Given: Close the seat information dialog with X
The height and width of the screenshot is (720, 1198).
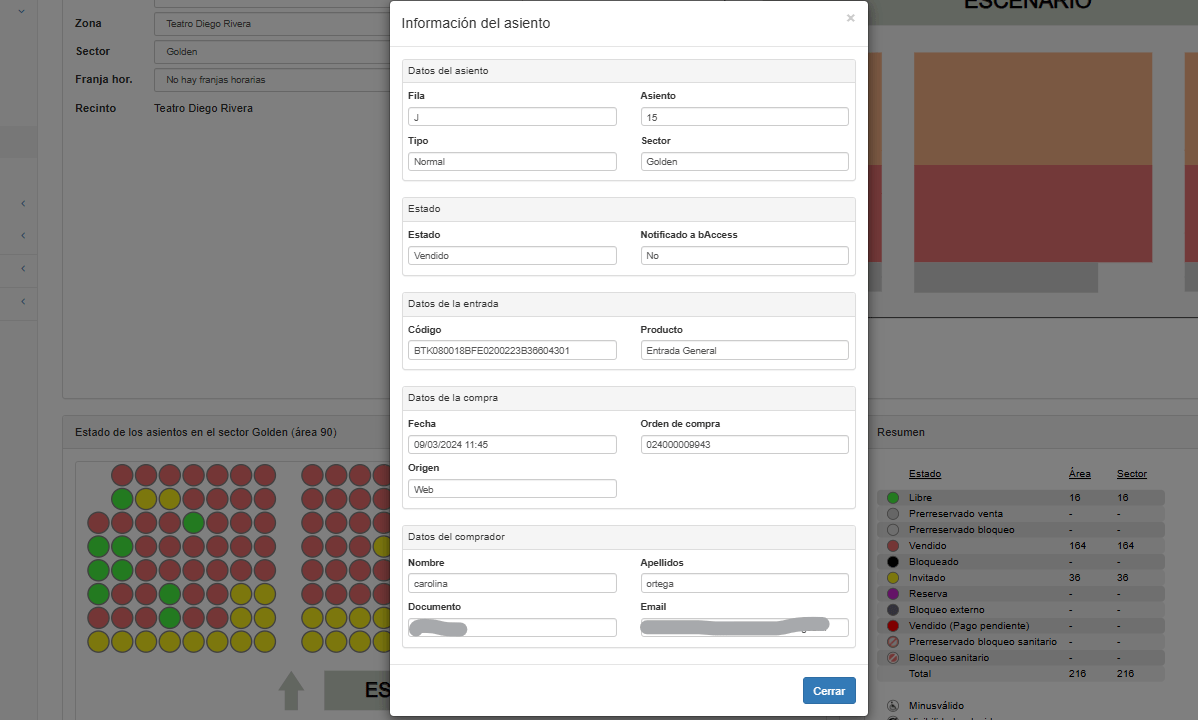Looking at the screenshot, I should [850, 18].
